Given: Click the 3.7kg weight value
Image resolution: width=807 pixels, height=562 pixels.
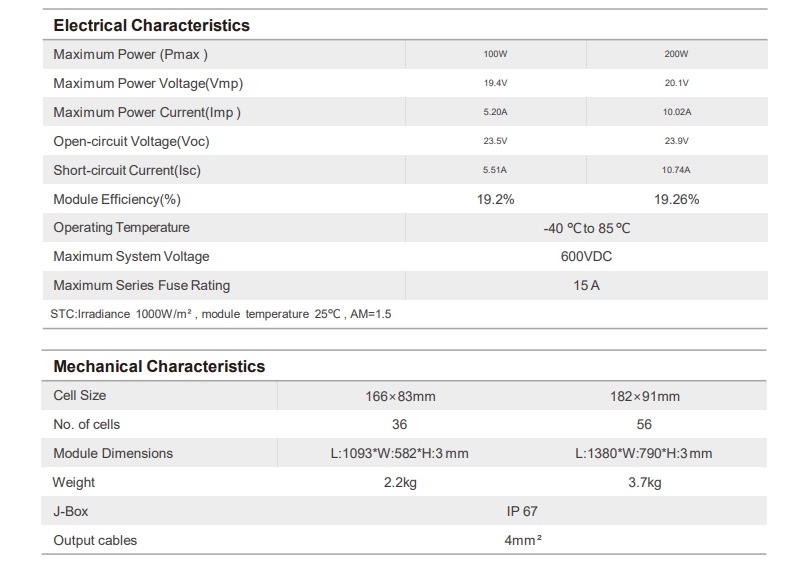Looking at the screenshot, I should (644, 483).
